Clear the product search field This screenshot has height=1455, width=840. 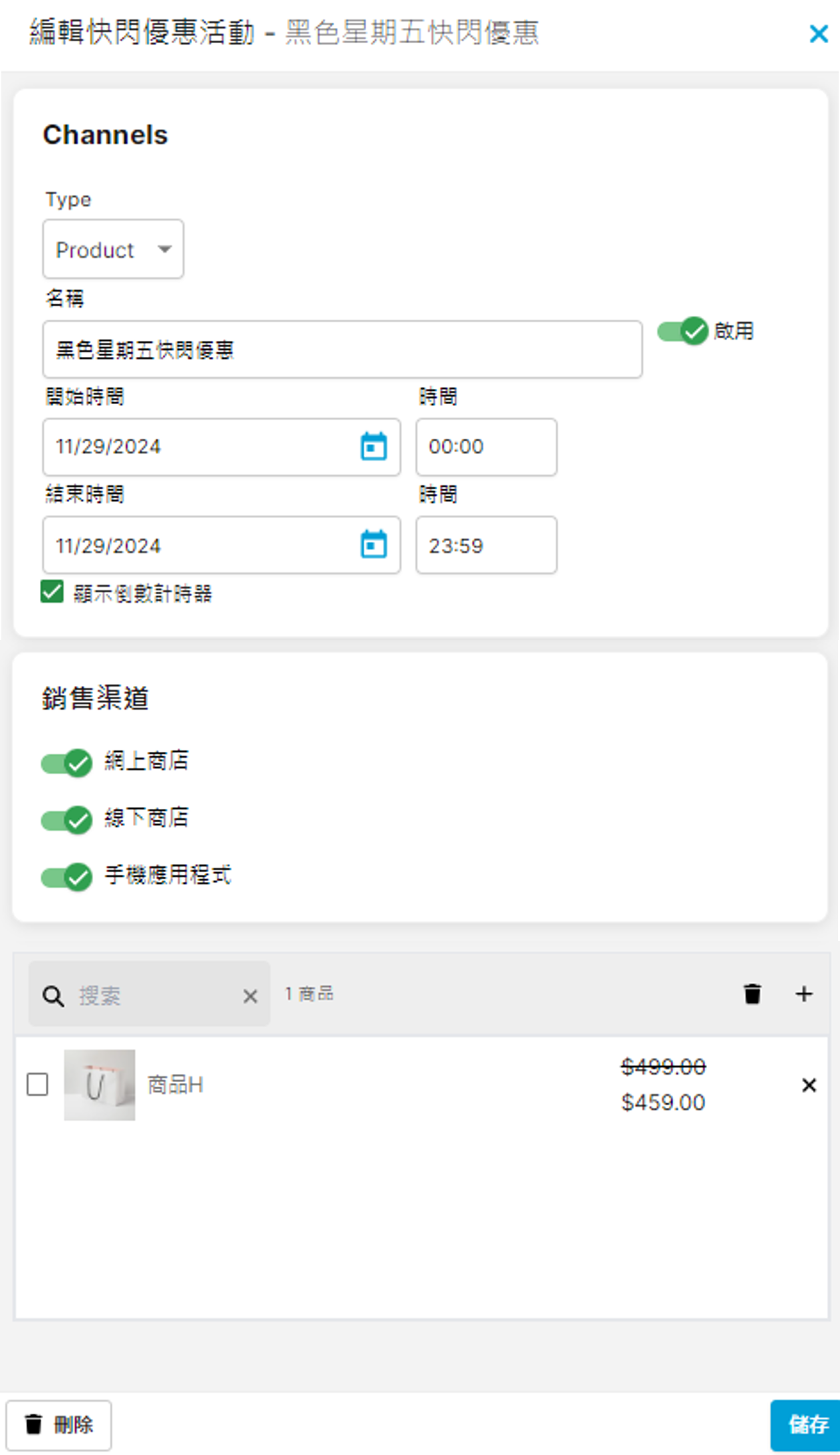[x=250, y=996]
